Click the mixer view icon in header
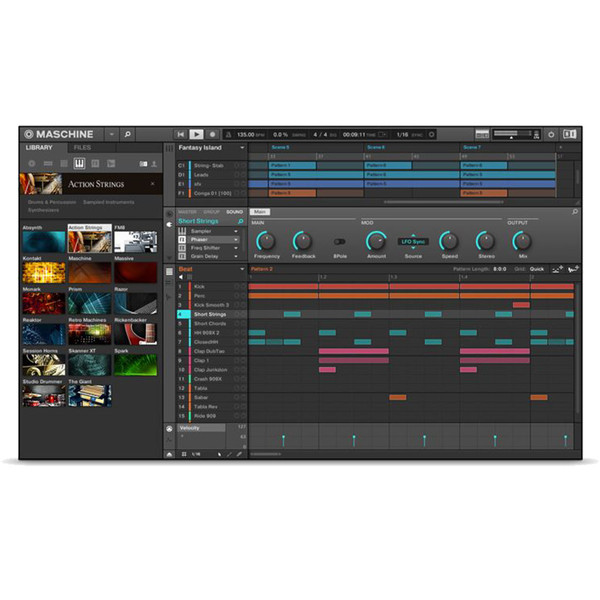The width and height of the screenshot is (600, 600). 482,134
